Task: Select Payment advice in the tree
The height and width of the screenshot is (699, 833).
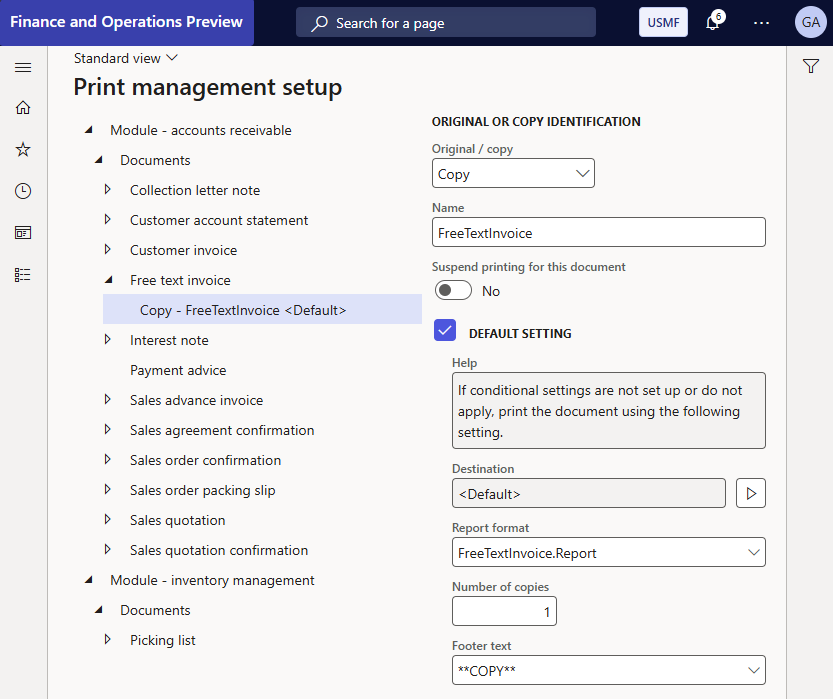Action: tap(178, 370)
